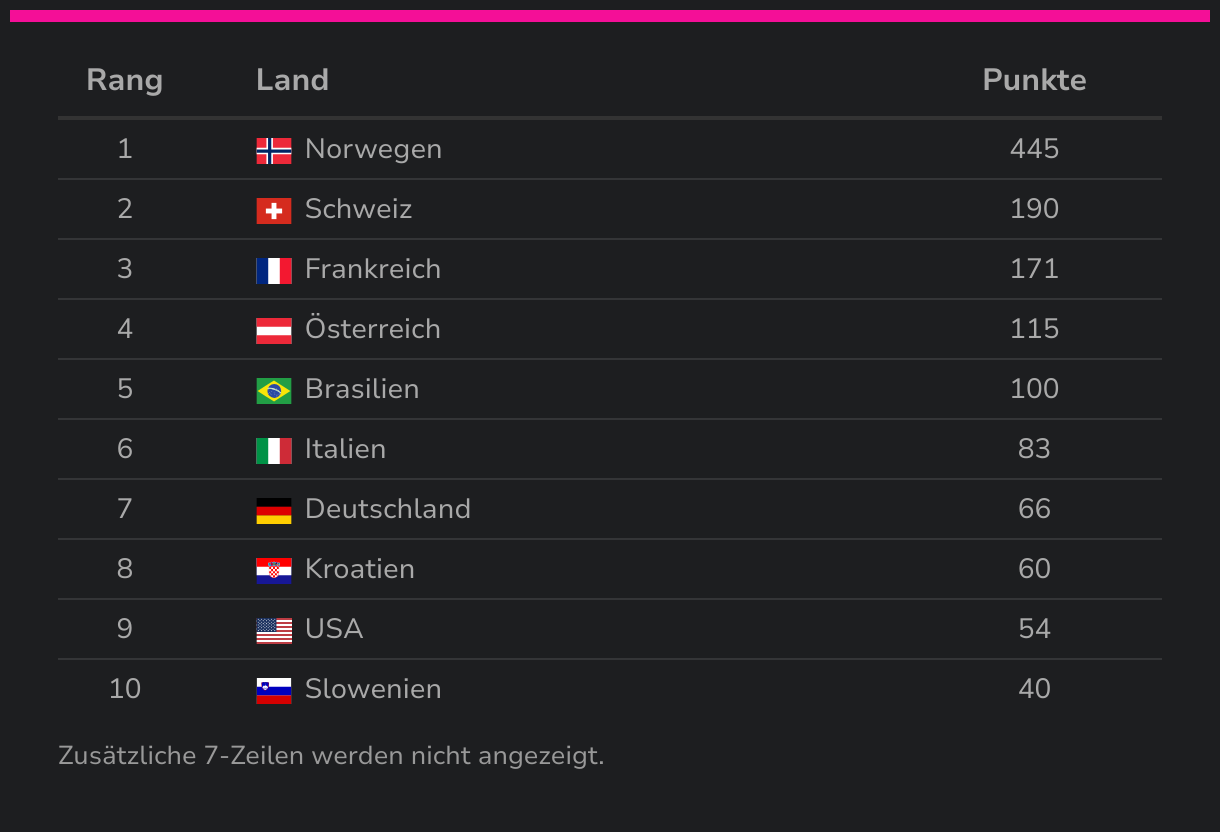Click the Swiss flag icon
1220x832 pixels.
(x=273, y=210)
